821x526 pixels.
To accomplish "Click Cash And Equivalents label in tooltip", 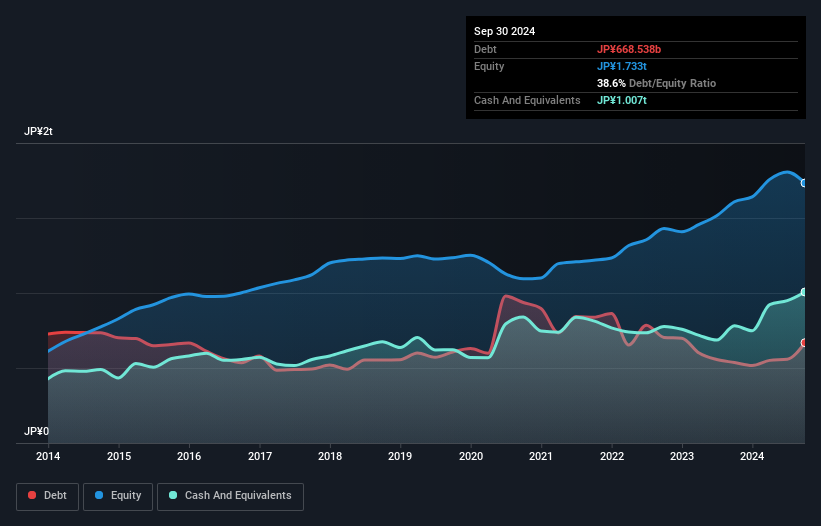I will coord(527,100).
